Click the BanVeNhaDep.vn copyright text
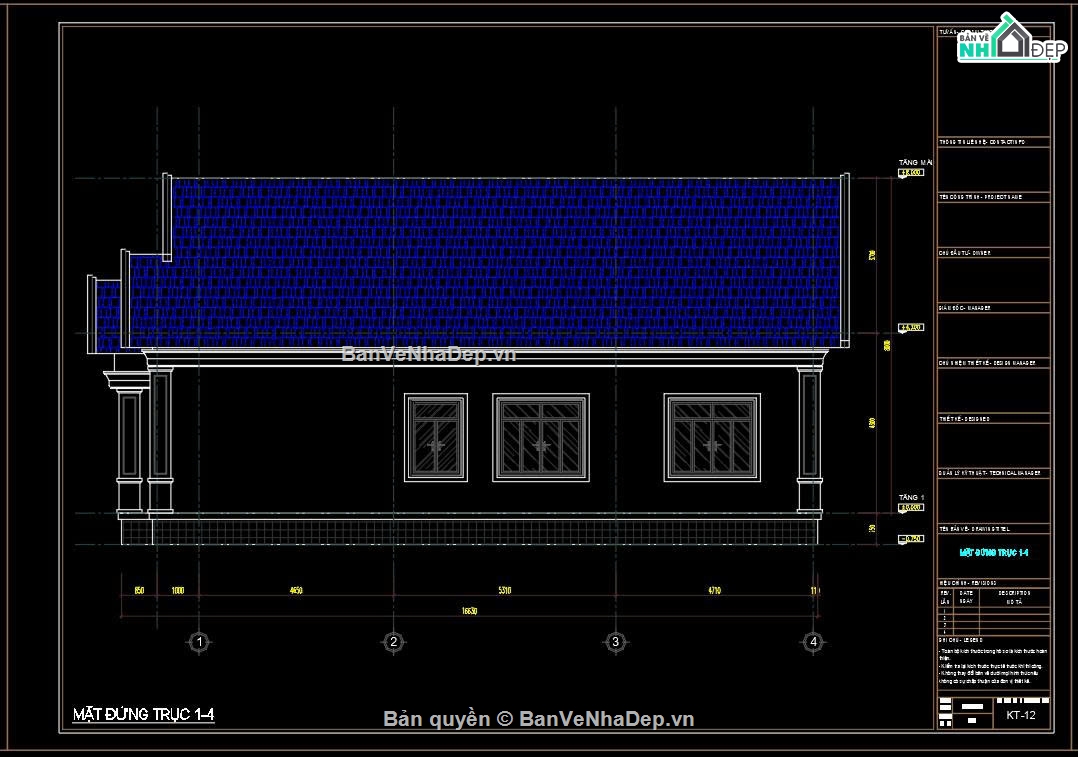This screenshot has height=757, width=1078. pyautogui.click(x=540, y=719)
